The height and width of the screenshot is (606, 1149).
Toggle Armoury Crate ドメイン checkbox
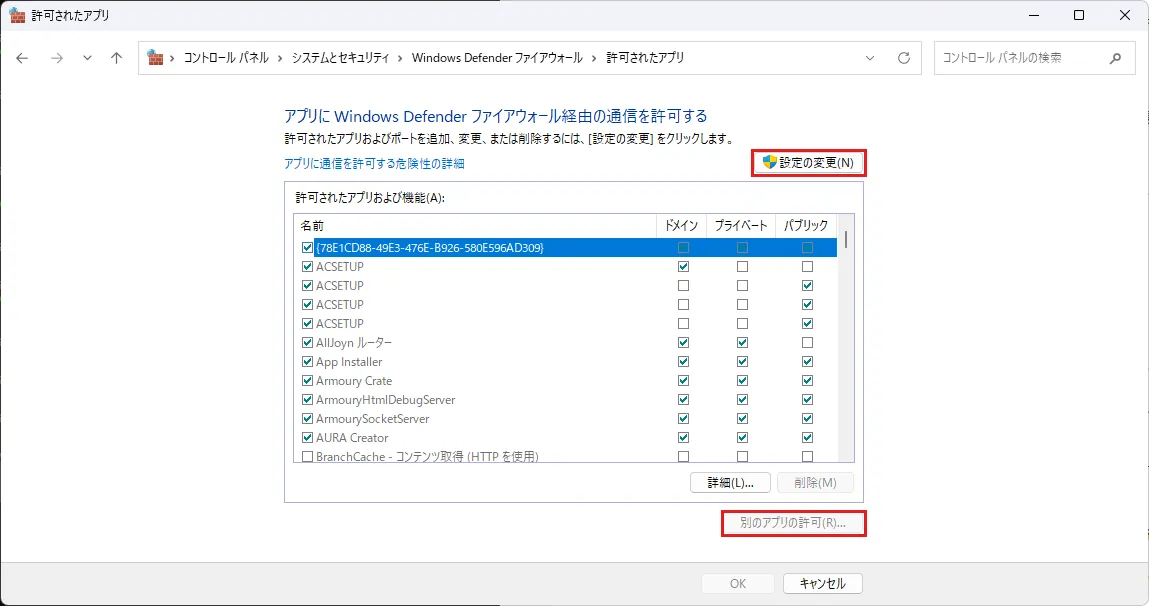(x=683, y=381)
